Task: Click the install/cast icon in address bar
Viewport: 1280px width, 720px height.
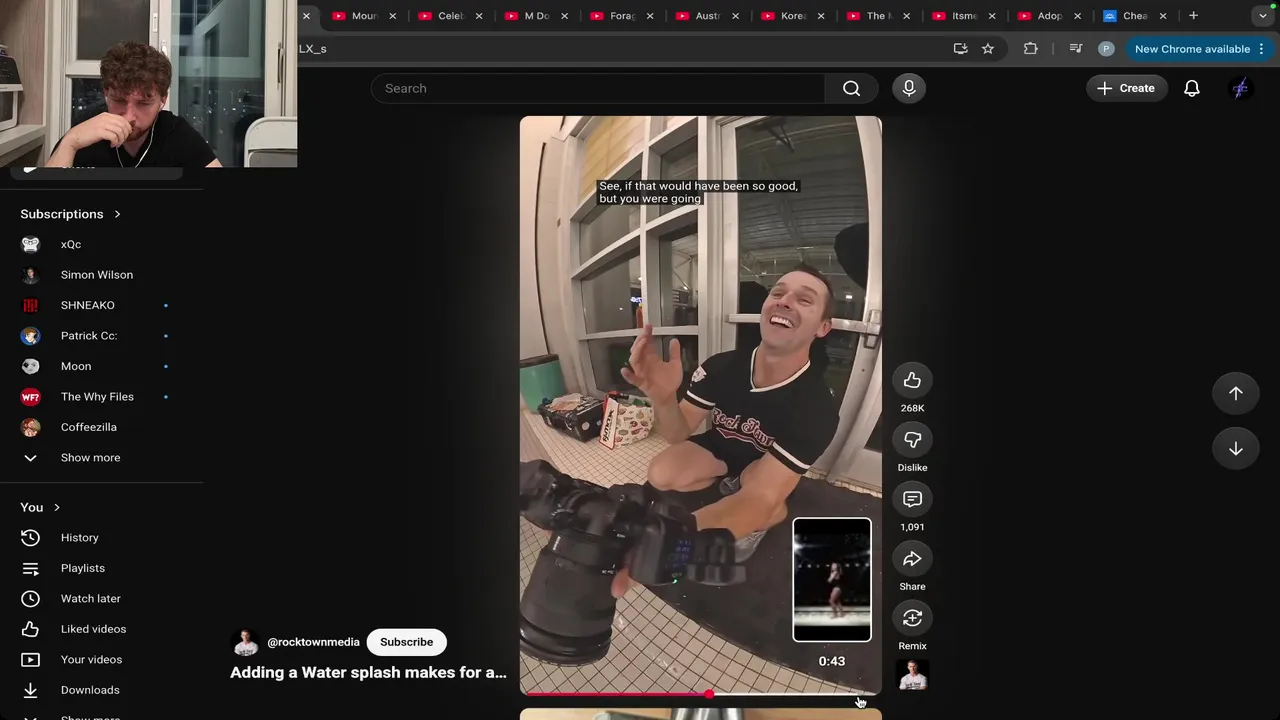Action: [960, 49]
